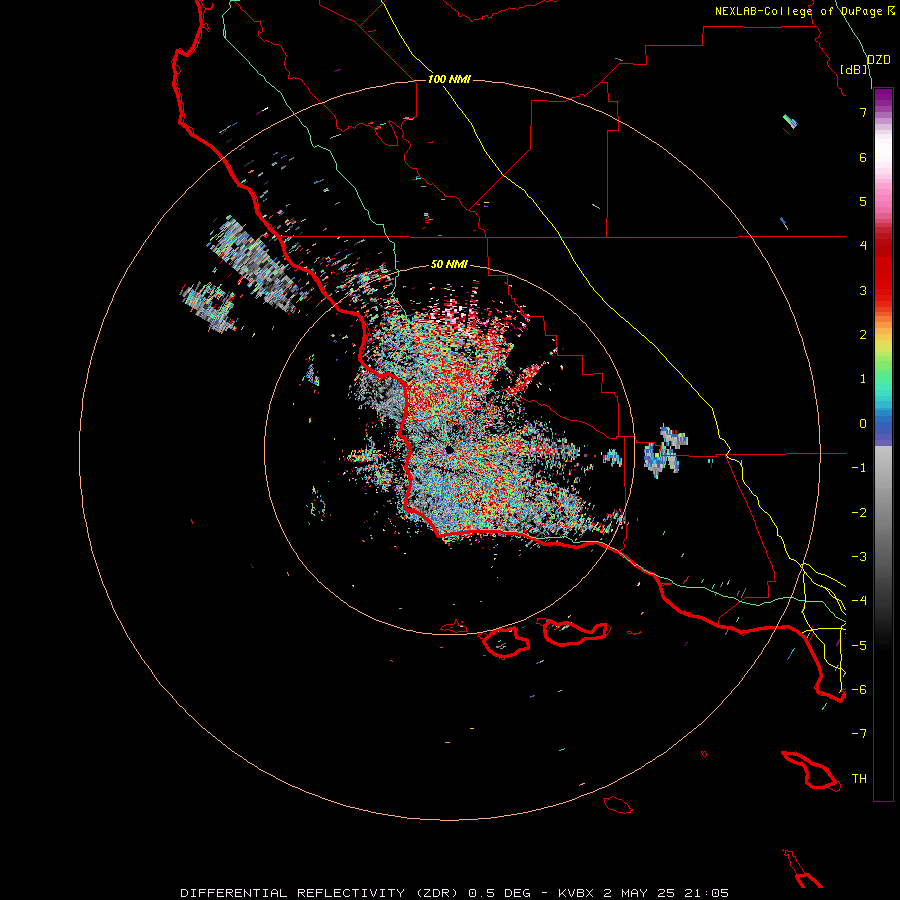Click the -5 value on color scale
Viewport: 900px width, 900px height.
click(859, 645)
